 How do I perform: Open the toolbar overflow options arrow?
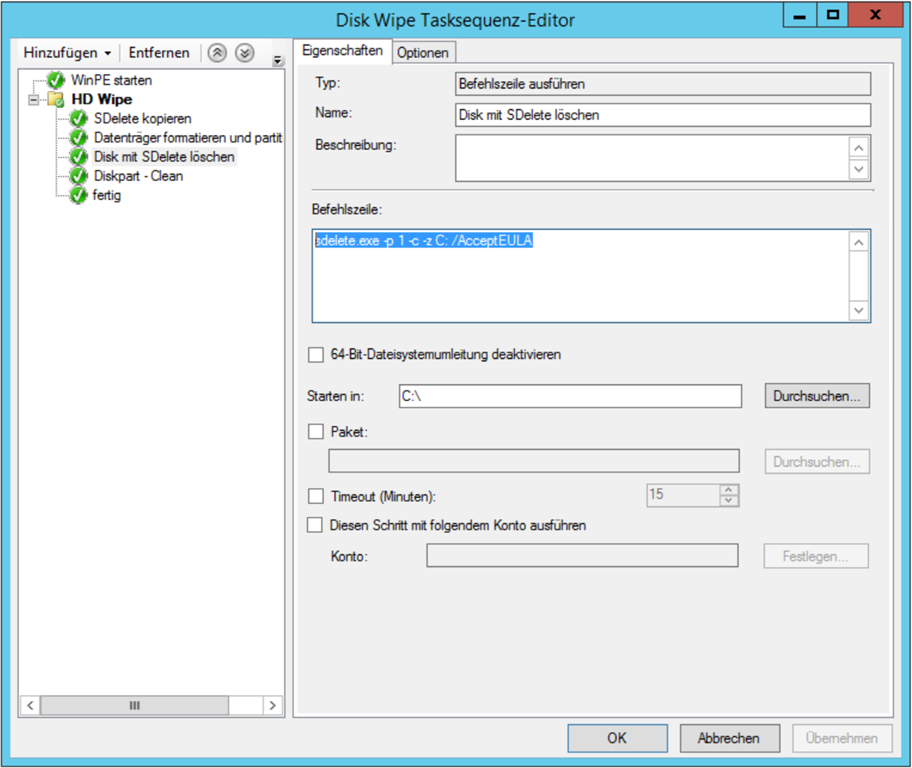coord(277,62)
